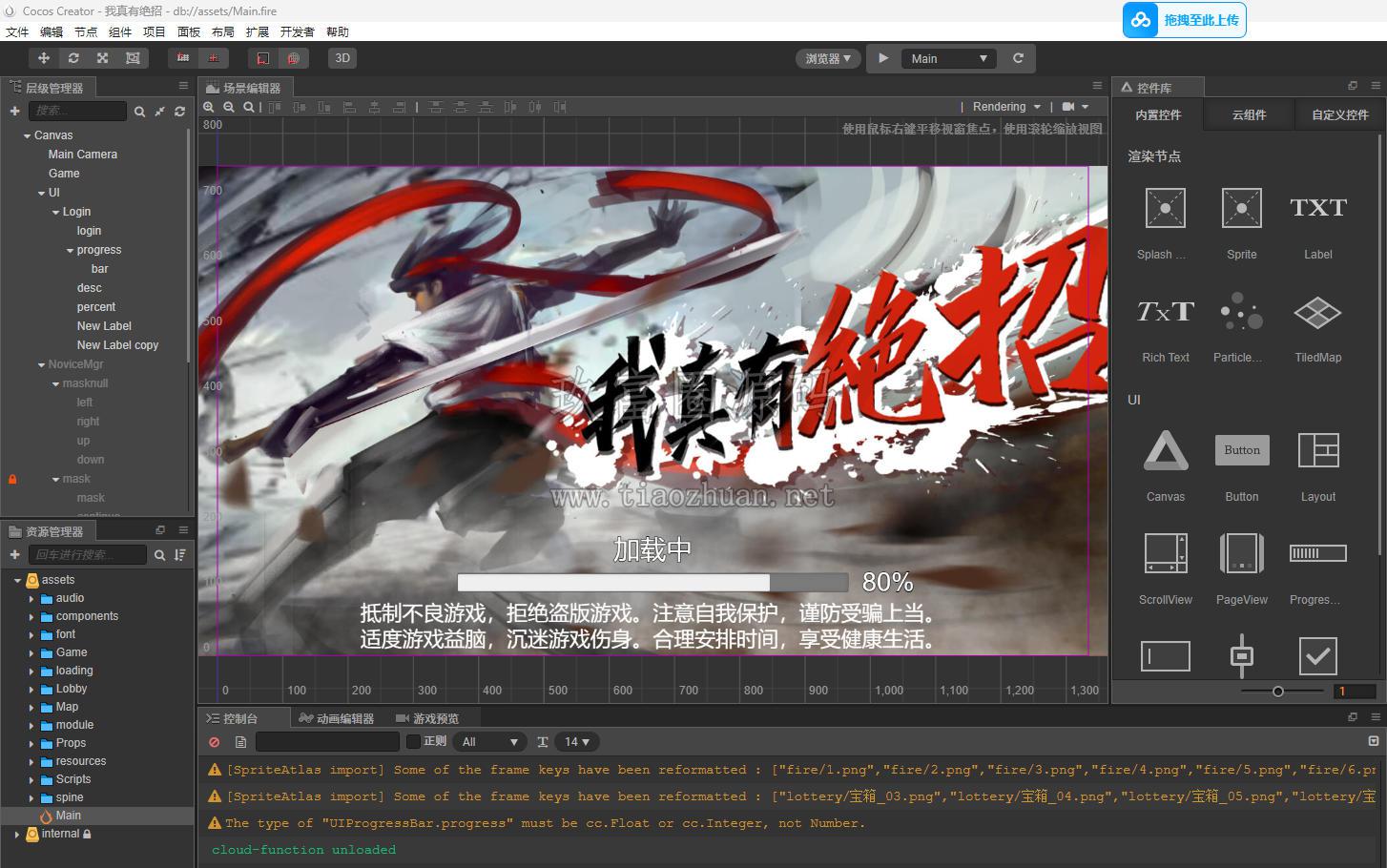Open the Rendering mode dropdown
Image resolution: width=1387 pixels, height=868 pixels.
coord(1006,107)
